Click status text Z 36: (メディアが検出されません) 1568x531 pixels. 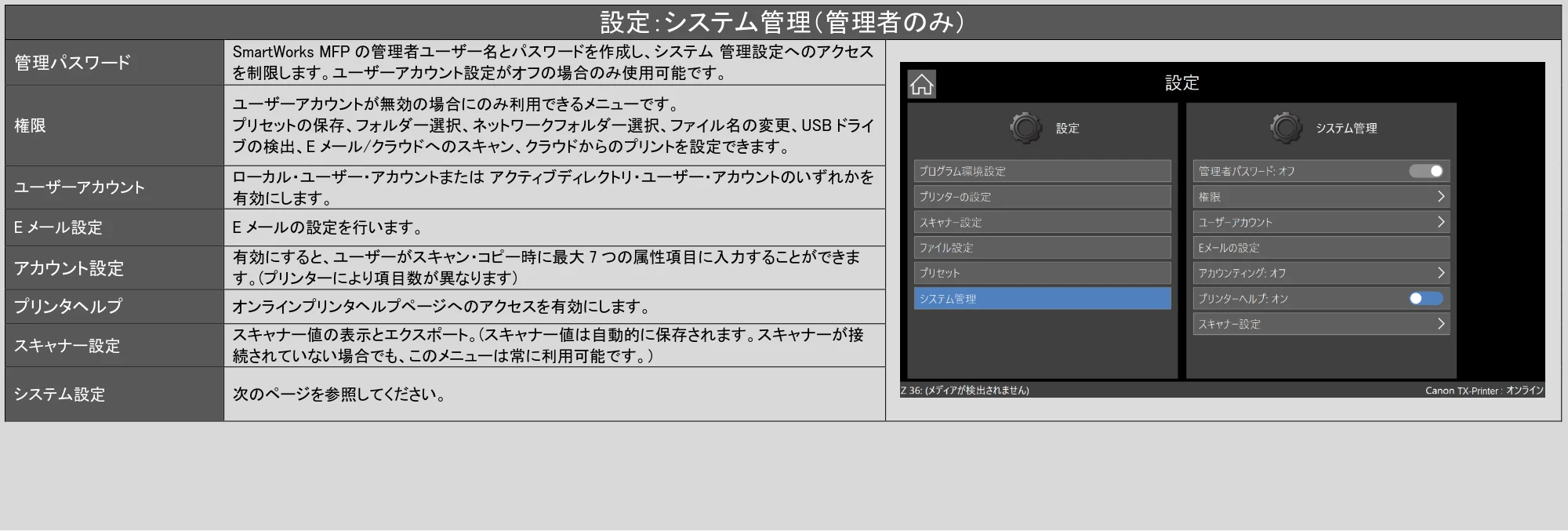pos(964,390)
